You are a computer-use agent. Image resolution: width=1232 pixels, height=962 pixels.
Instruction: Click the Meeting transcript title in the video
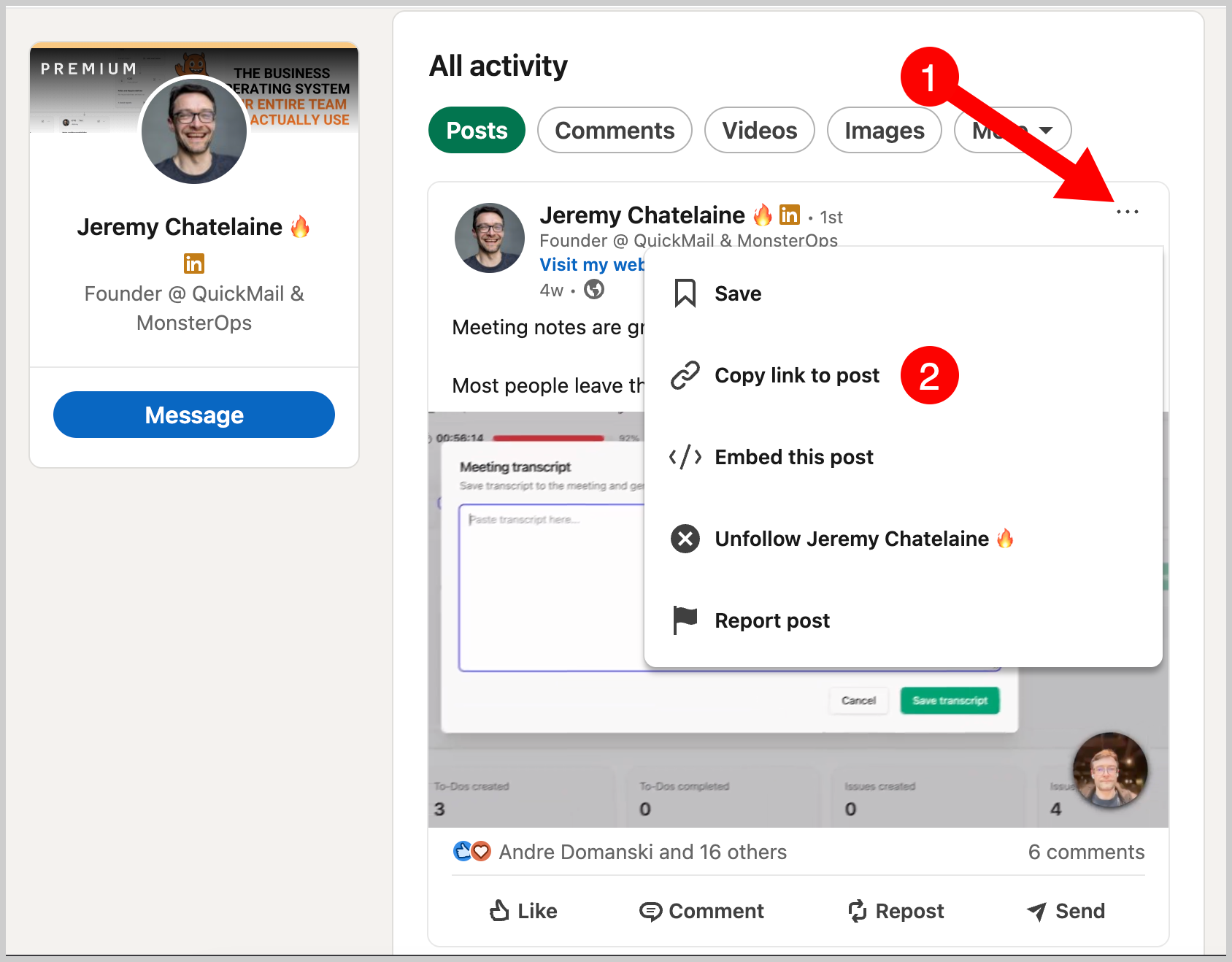click(515, 467)
